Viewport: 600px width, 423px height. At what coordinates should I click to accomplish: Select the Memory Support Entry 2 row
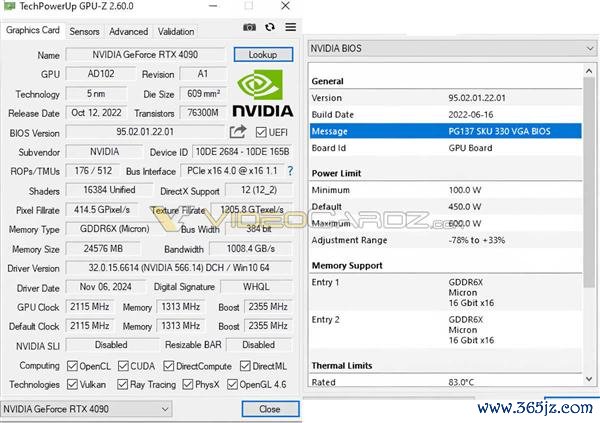click(446, 330)
